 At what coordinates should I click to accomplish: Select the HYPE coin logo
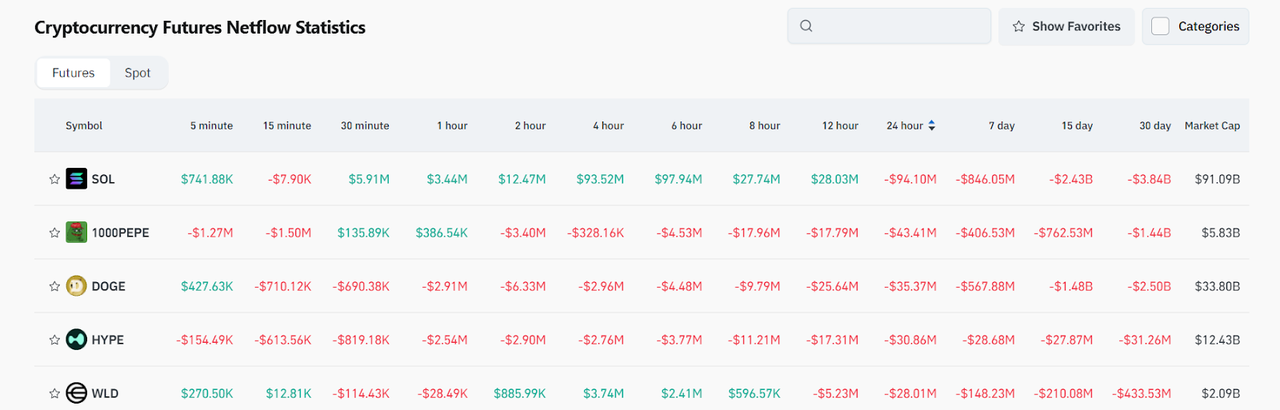tap(77, 340)
